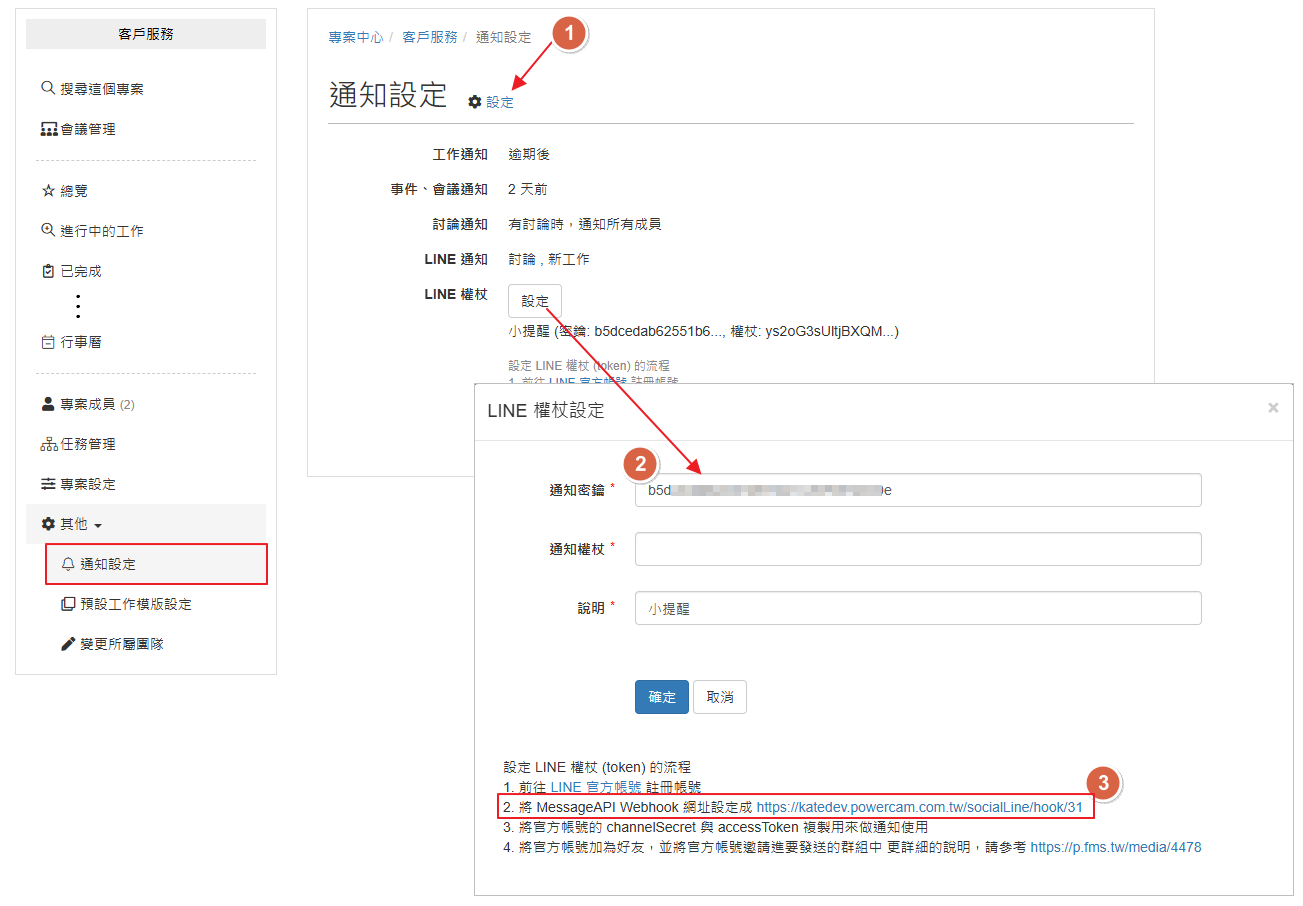Screen dimensions: 1303x906
Task: Click the 客戶服務 sidebar header
Action: 146,34
